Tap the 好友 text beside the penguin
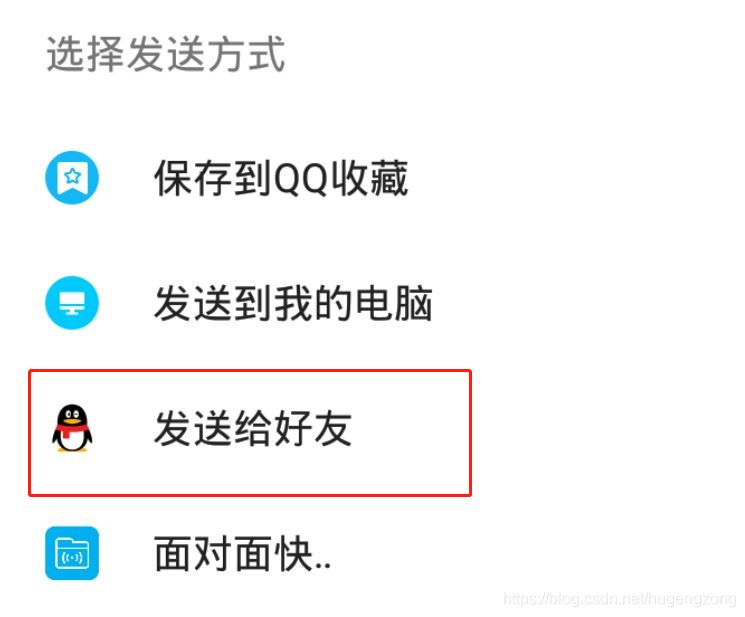745x617 pixels. pyautogui.click(x=313, y=428)
